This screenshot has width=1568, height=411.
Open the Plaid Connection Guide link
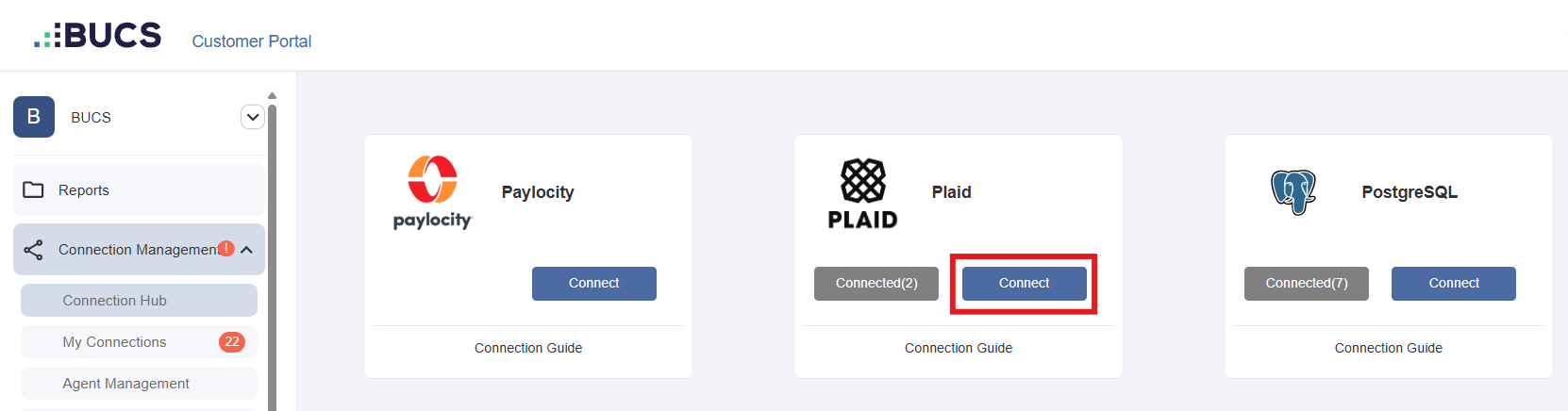click(x=959, y=348)
